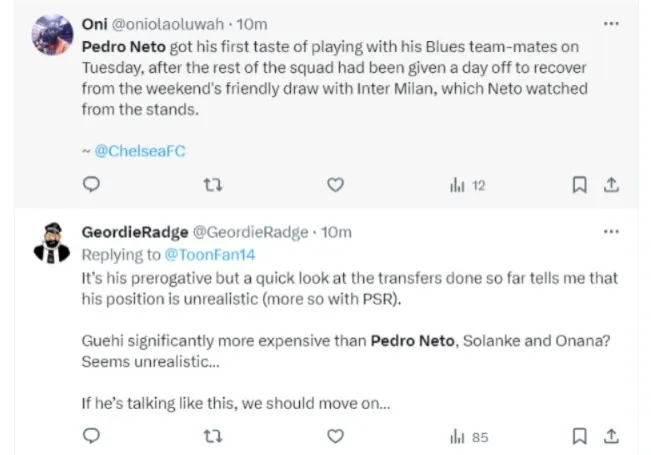This screenshot has height=455, width=651.
Task: Bookmark GeordieRadge's tweet
Action: (578, 436)
